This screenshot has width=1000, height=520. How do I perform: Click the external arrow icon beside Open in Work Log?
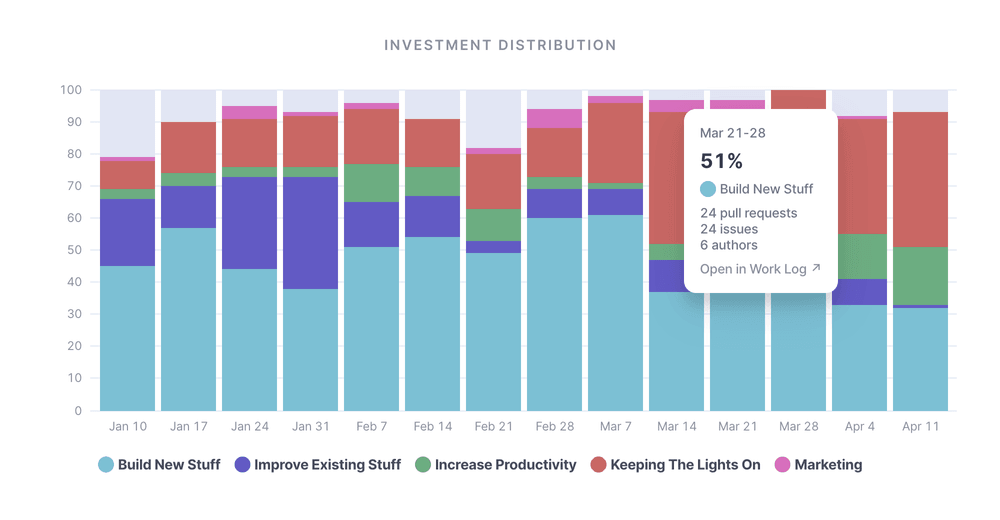[816, 268]
